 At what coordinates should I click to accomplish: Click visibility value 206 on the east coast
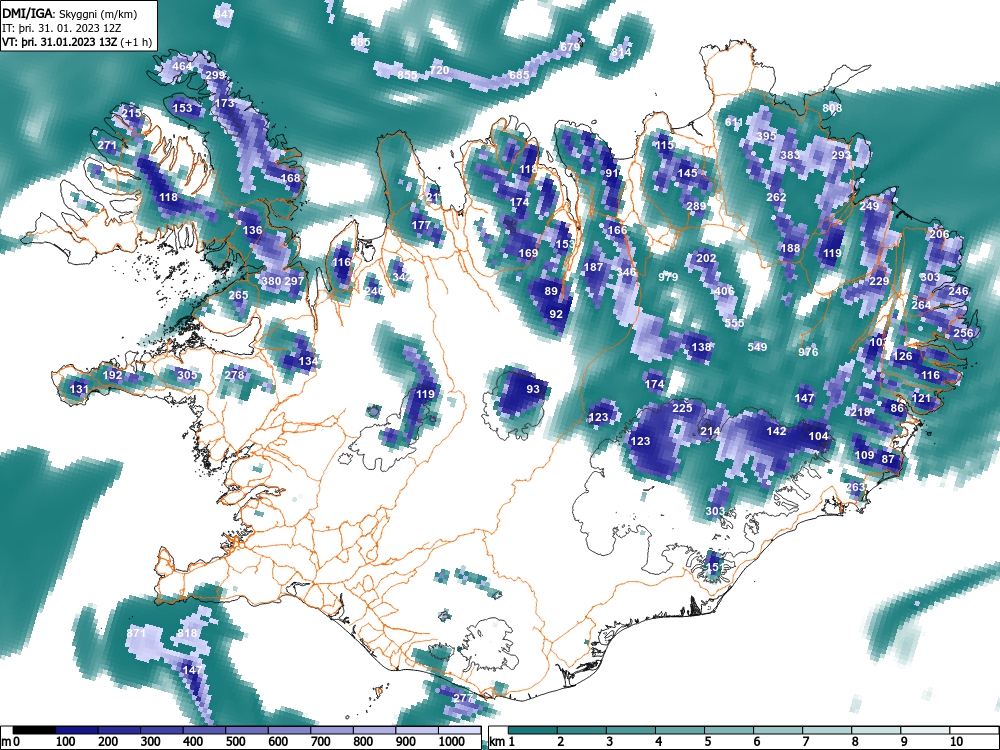(939, 234)
